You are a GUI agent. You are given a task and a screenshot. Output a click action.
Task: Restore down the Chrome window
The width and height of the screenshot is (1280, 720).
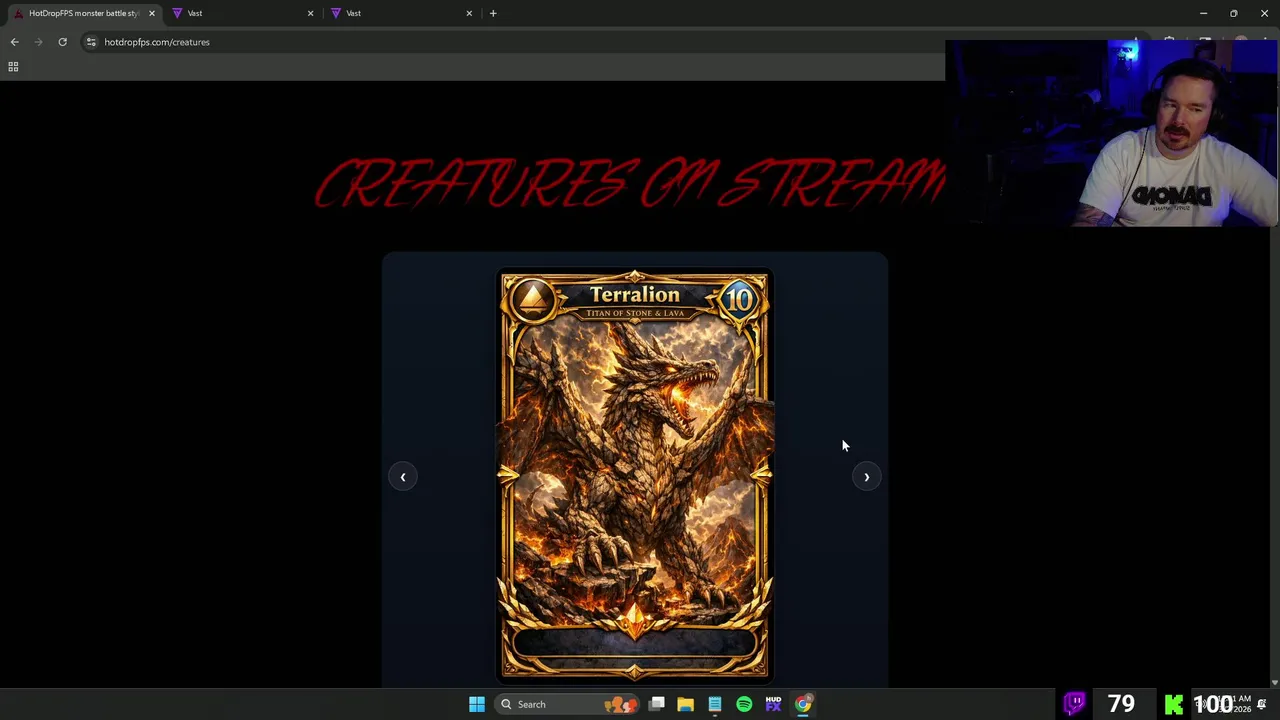[x=1234, y=13]
